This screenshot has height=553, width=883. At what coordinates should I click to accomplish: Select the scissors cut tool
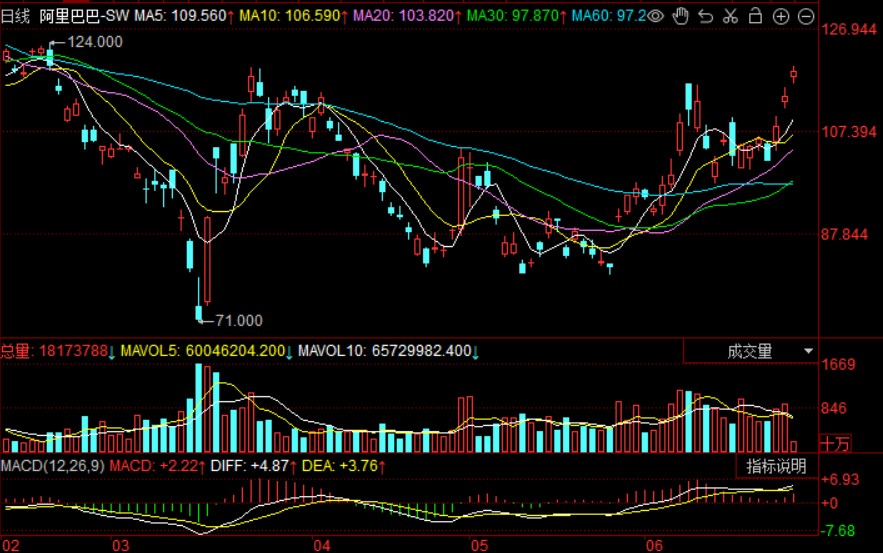coord(731,16)
